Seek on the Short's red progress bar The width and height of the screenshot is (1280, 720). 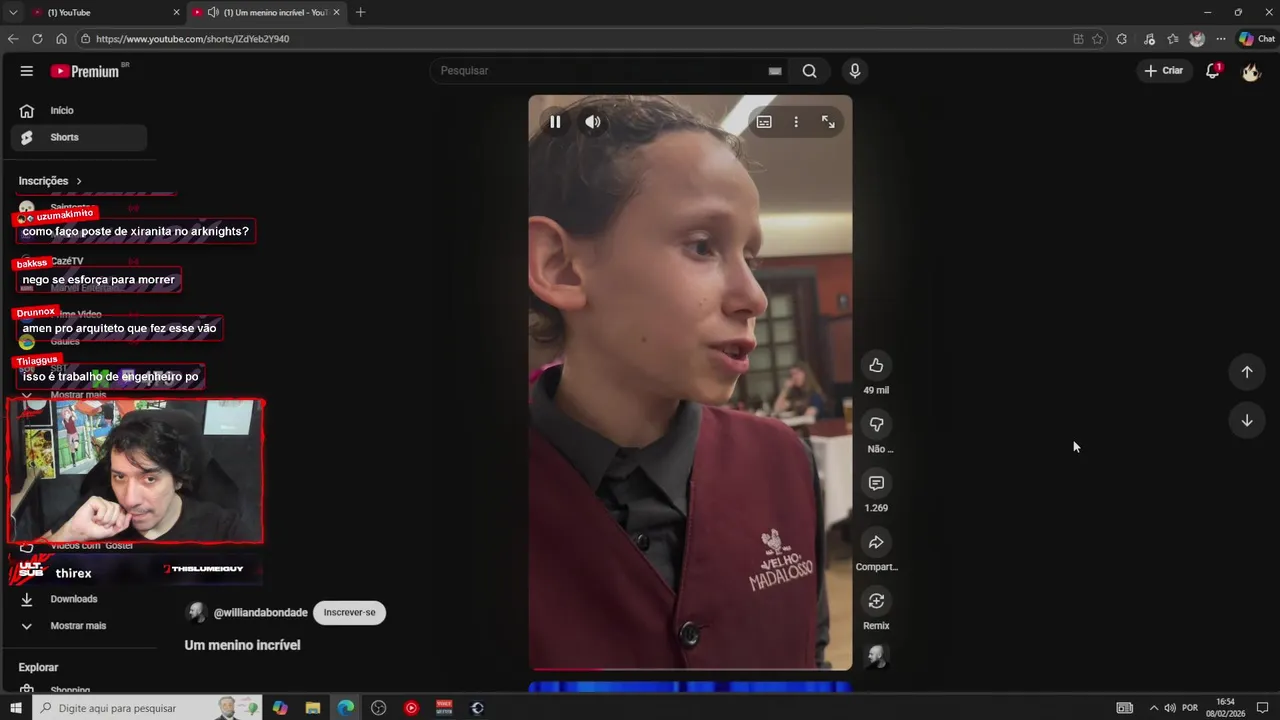tap(690, 669)
